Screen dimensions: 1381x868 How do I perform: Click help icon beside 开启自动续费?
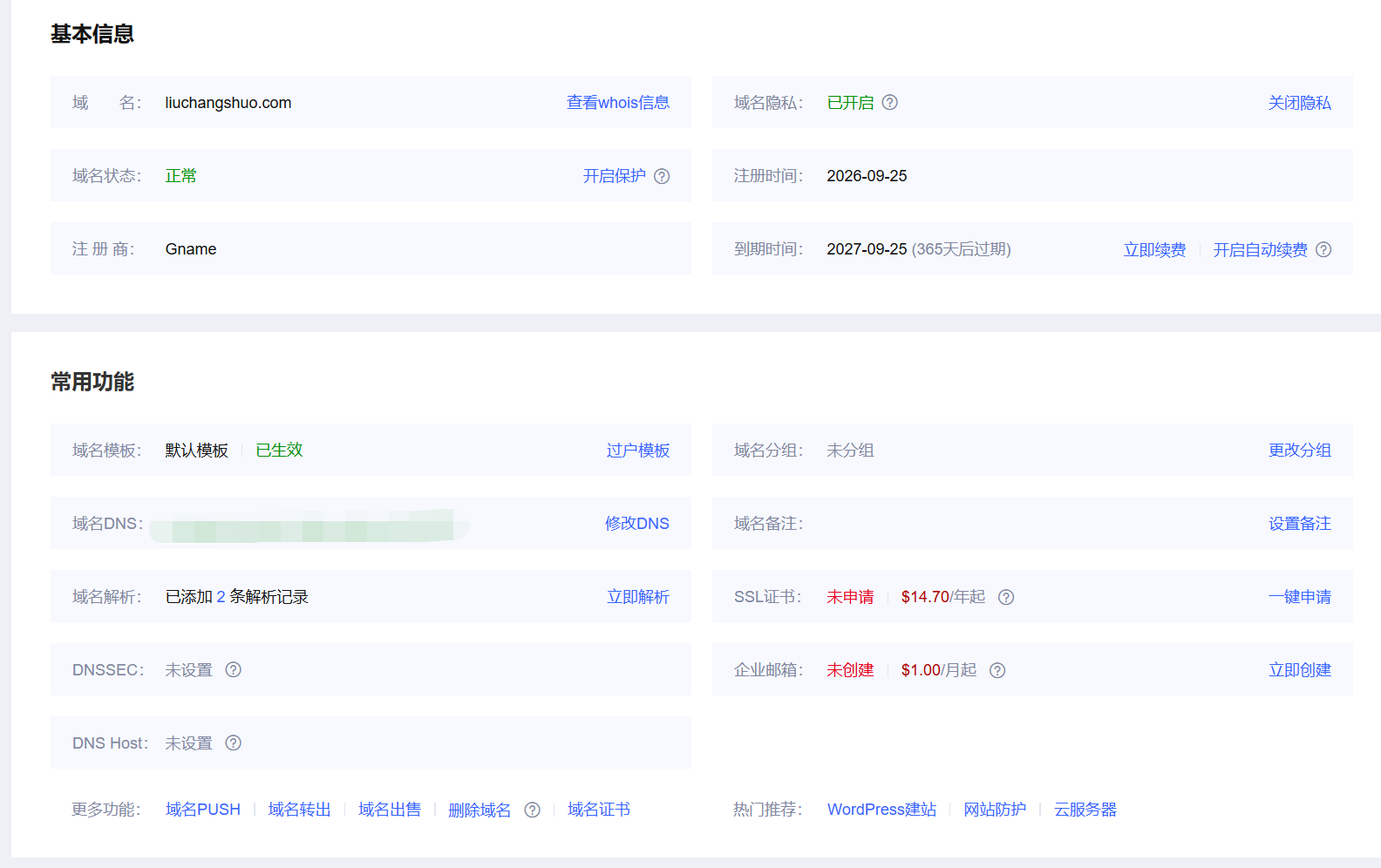tap(1323, 249)
